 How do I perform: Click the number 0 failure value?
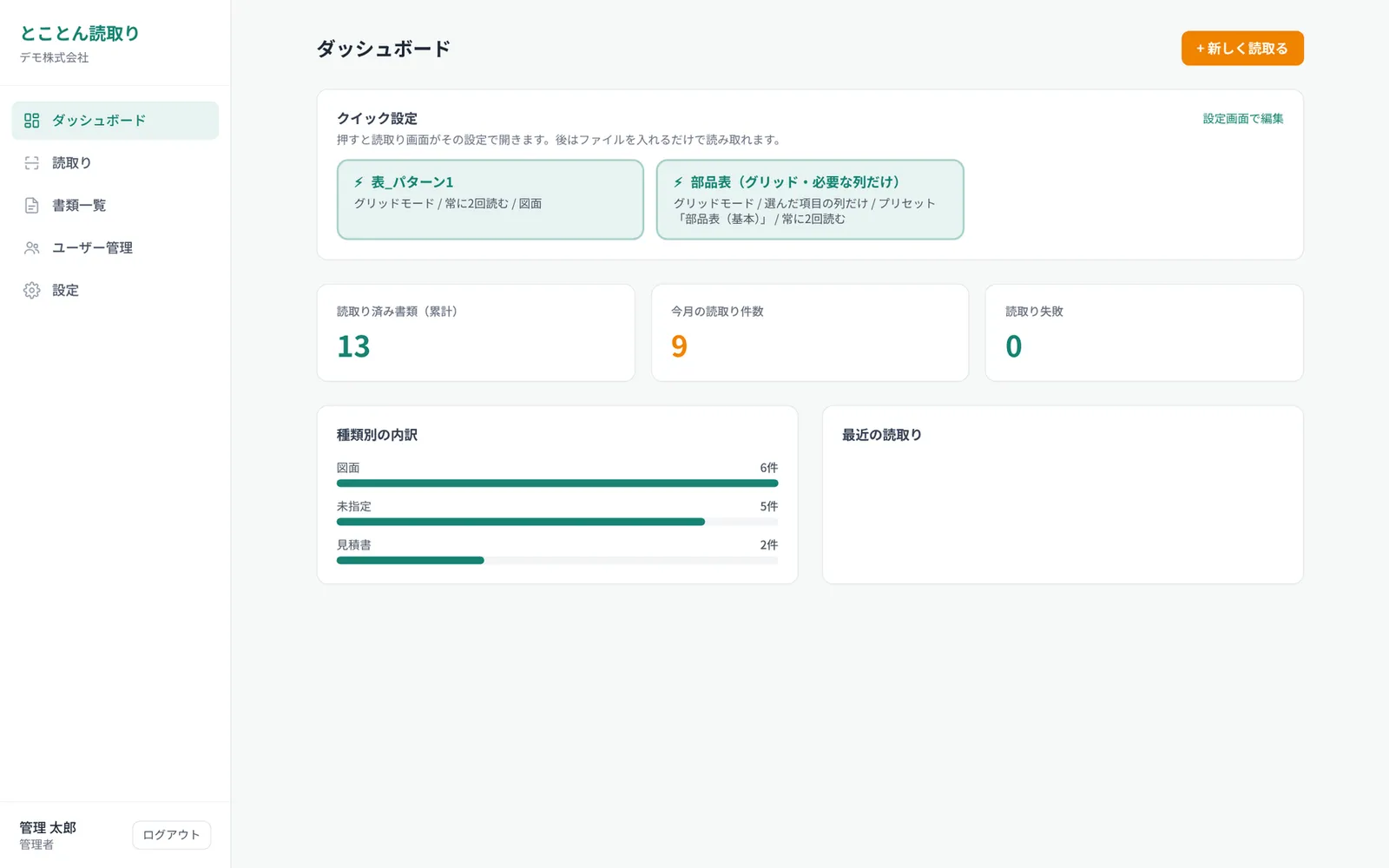(1014, 346)
